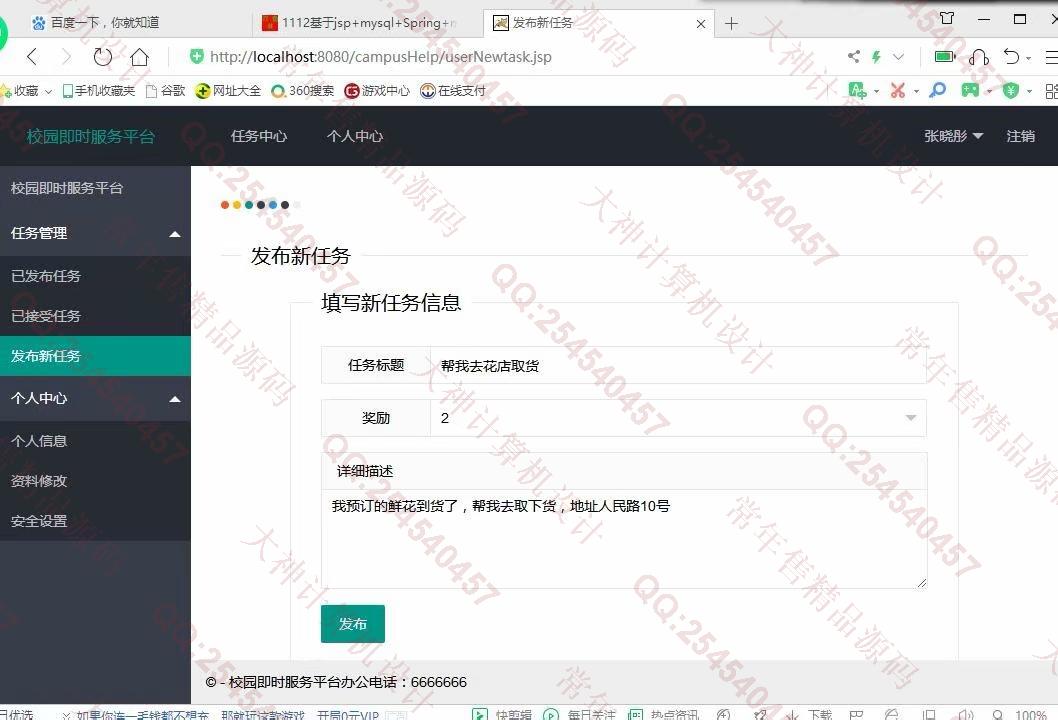The image size is (1058, 720).
Task: Open 已接受任务 in the sidebar
Action: click(x=95, y=316)
